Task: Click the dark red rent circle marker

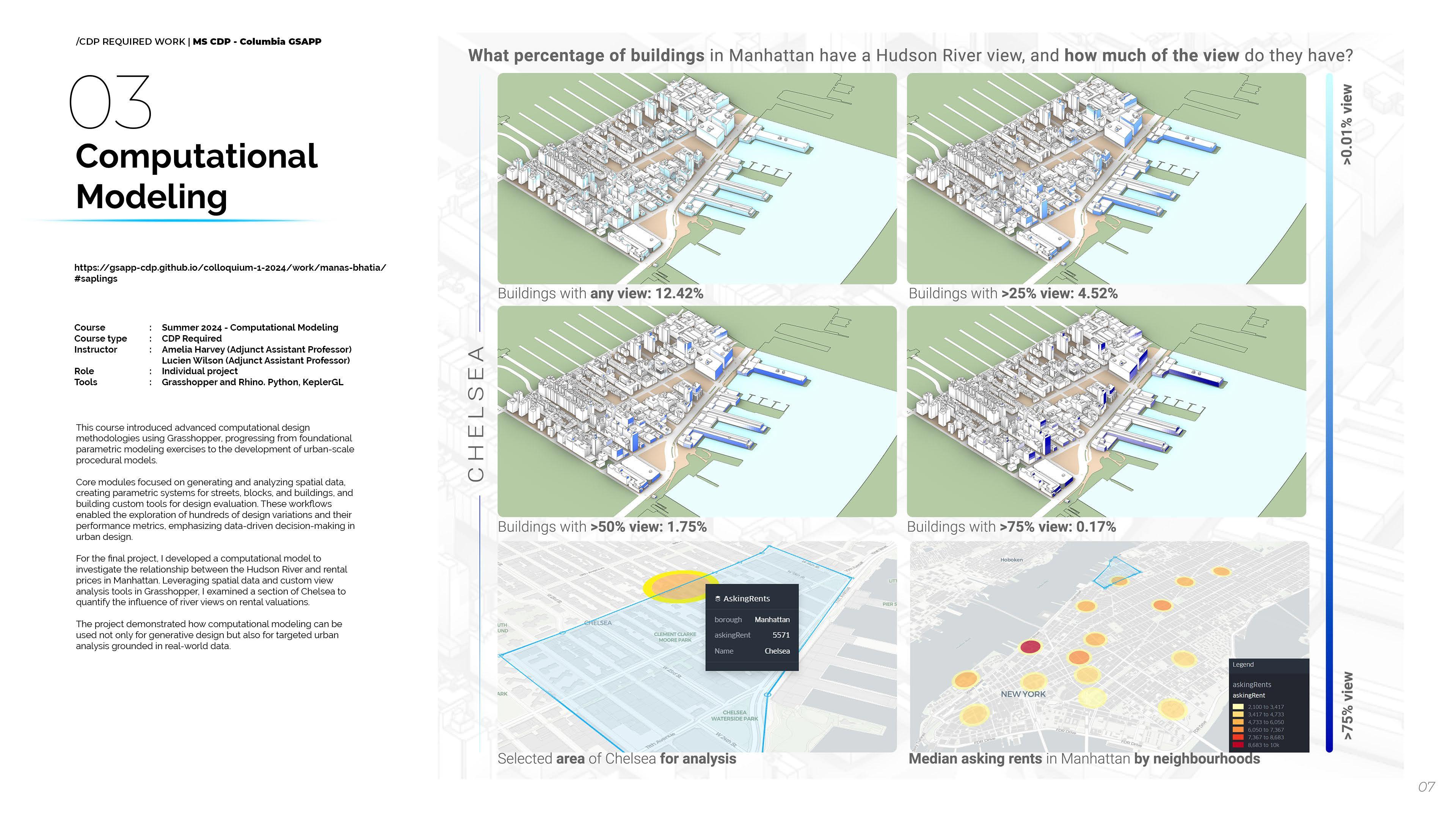Action: (x=1030, y=647)
